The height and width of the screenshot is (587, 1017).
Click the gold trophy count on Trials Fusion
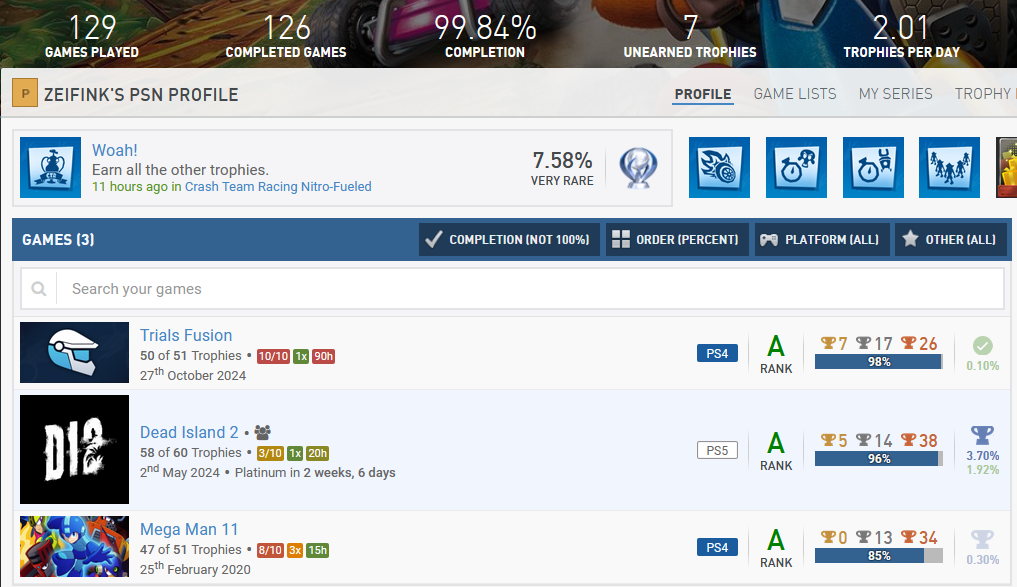pyautogui.click(x=834, y=343)
